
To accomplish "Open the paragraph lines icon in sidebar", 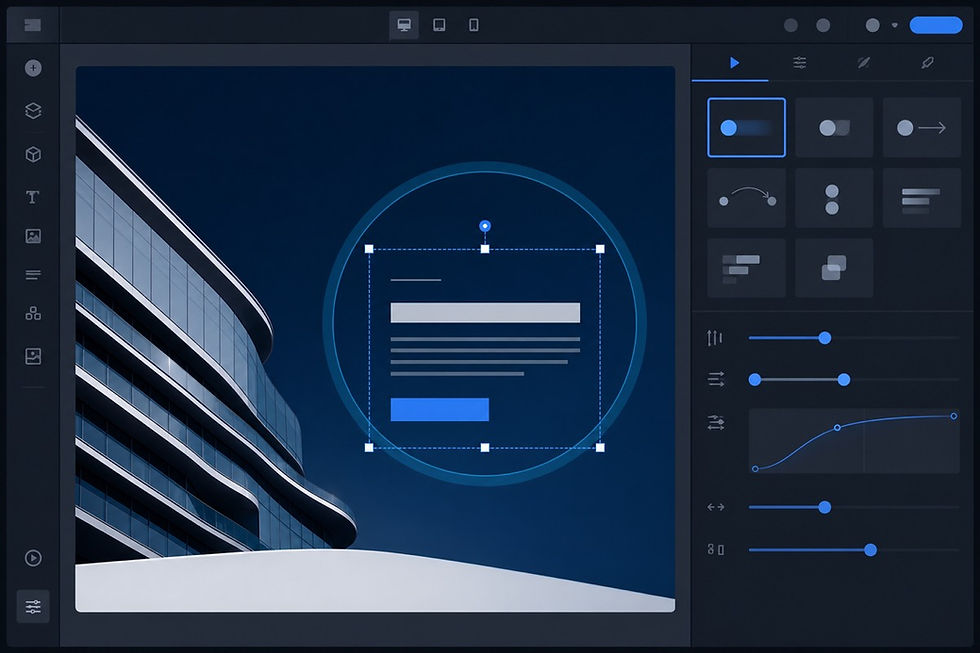I will (x=33, y=275).
